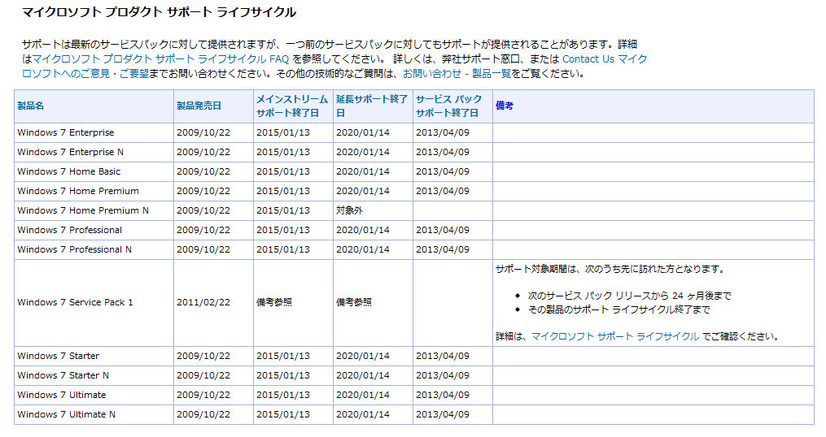Click Windows 7 Starter service pack date 2013/04/09
826x437 pixels.
point(442,356)
